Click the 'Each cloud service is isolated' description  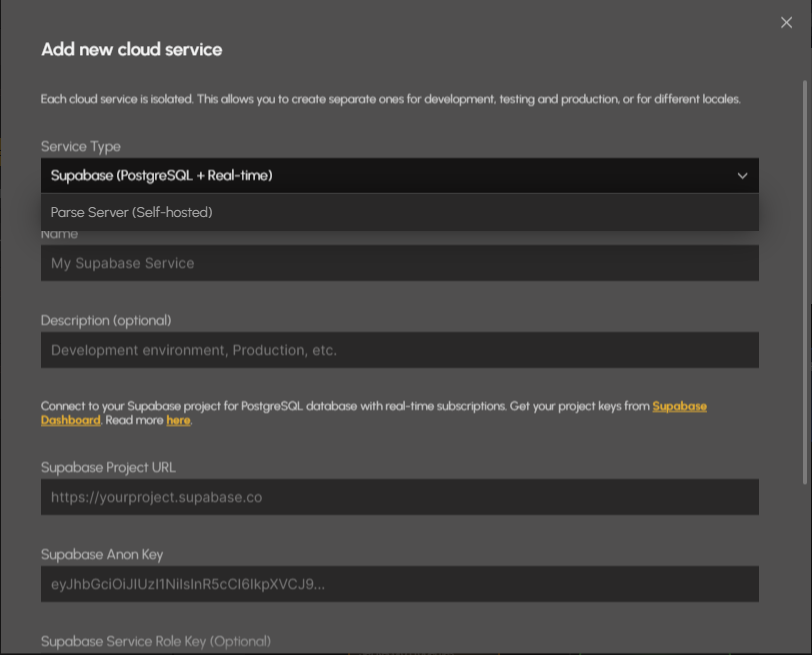(x=390, y=99)
